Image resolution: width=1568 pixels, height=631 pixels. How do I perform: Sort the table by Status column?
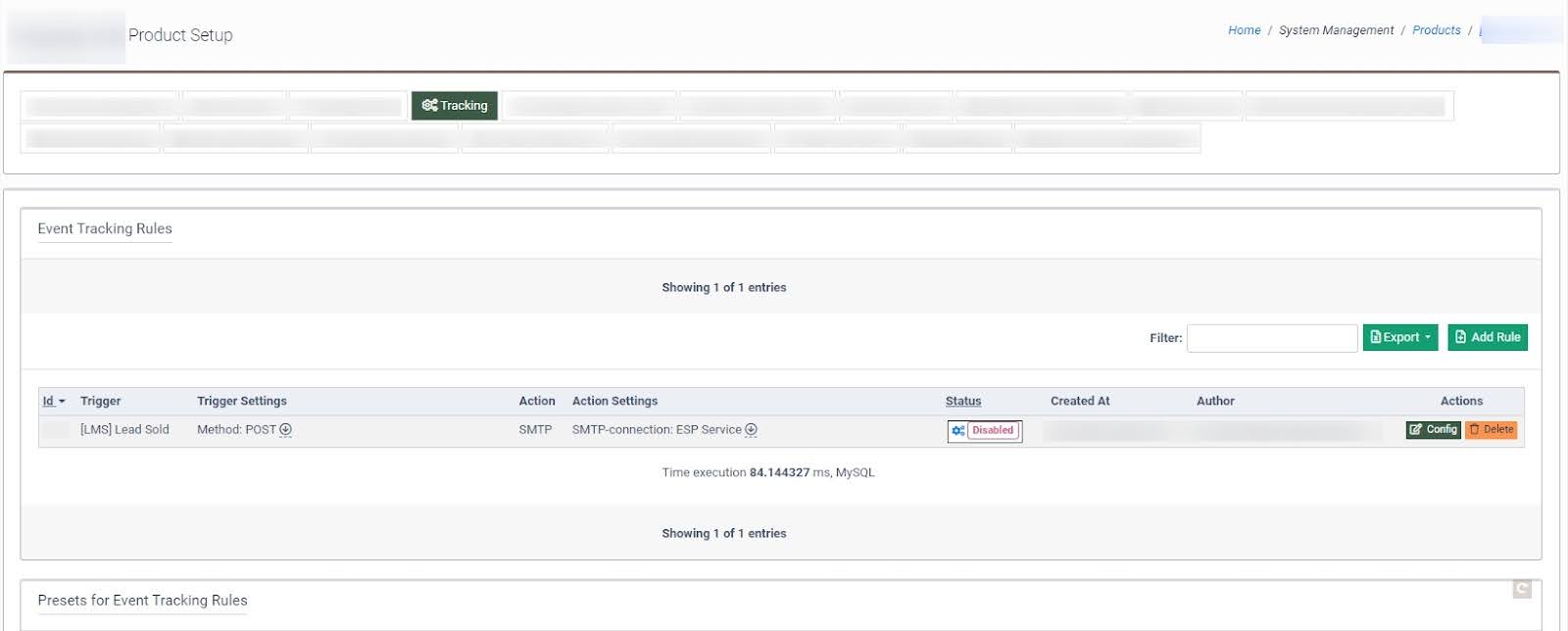962,401
